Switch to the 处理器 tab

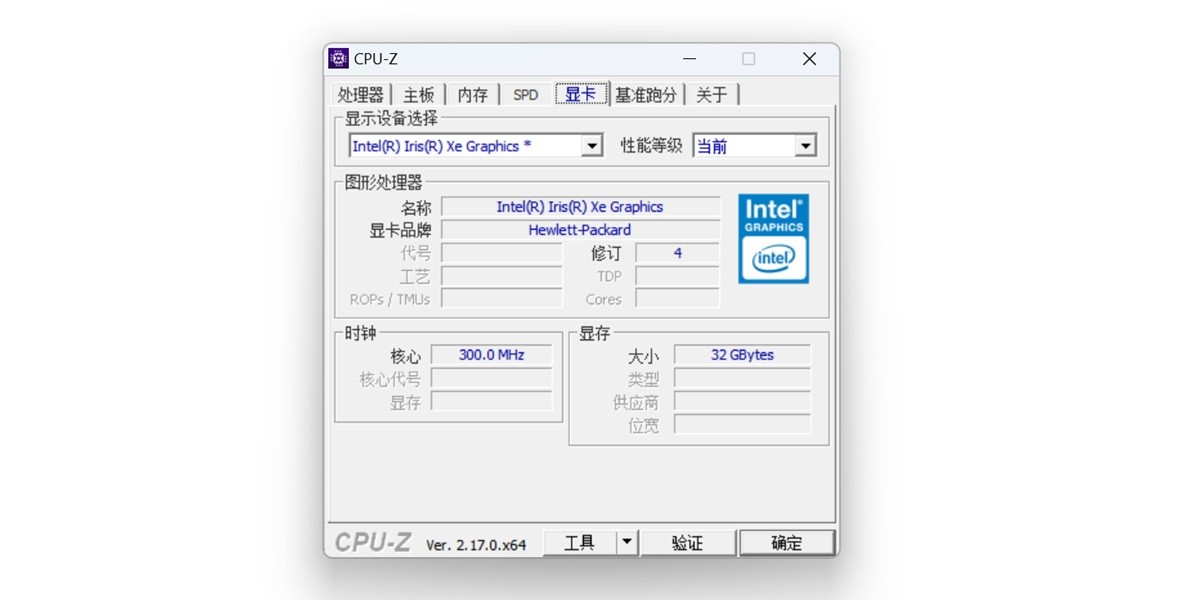pyautogui.click(x=361, y=94)
